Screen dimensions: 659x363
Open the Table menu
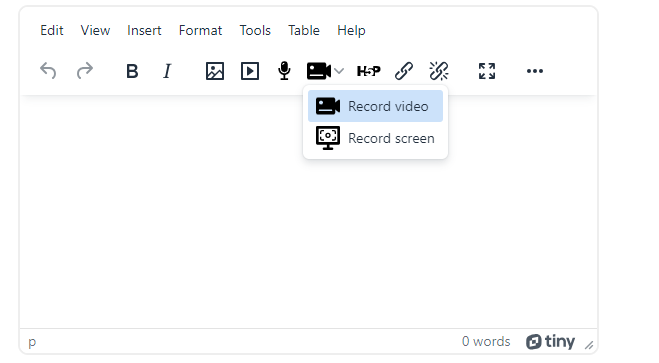point(304,30)
